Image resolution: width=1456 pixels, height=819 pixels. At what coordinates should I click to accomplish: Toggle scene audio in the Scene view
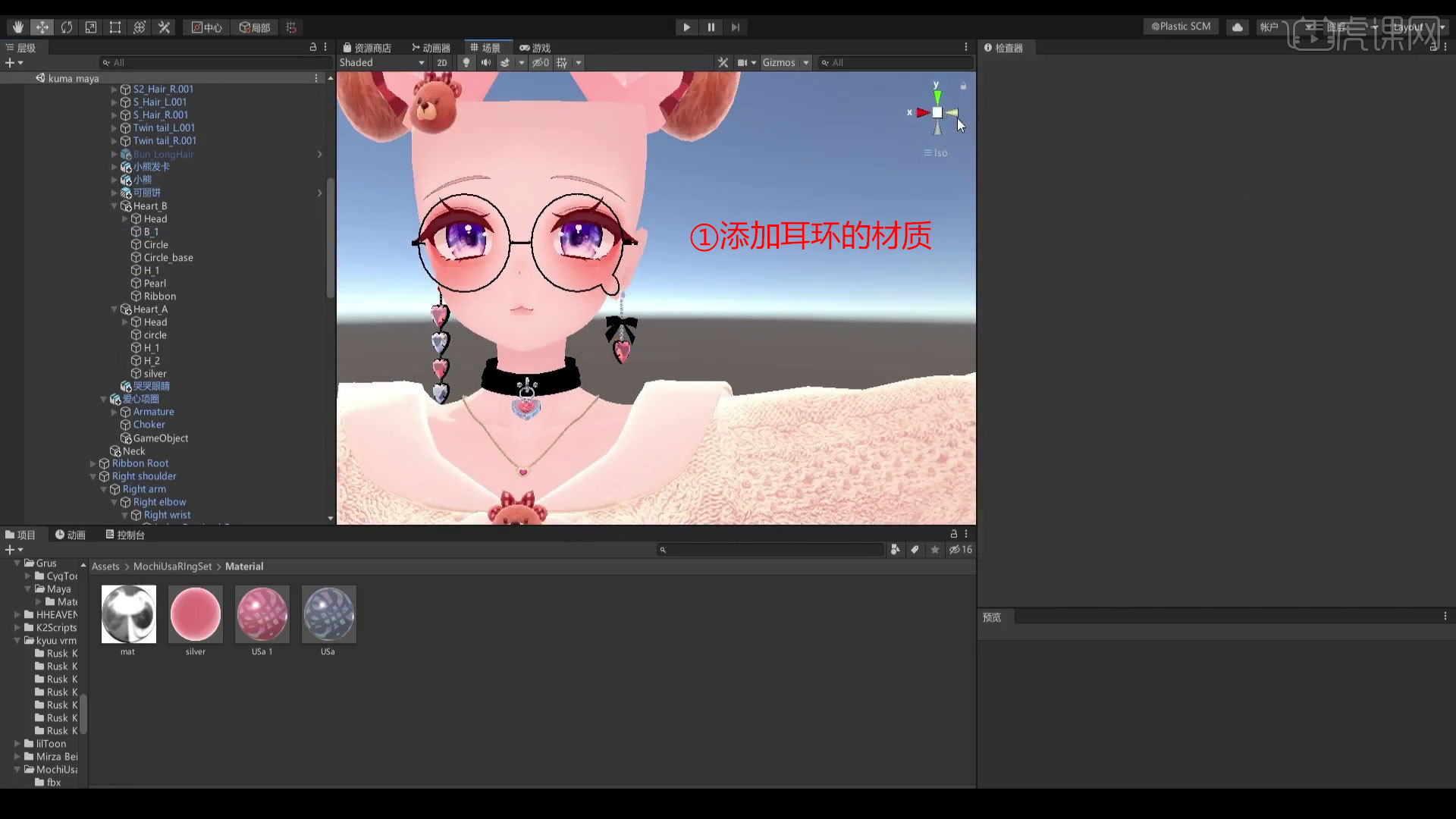[x=485, y=62]
